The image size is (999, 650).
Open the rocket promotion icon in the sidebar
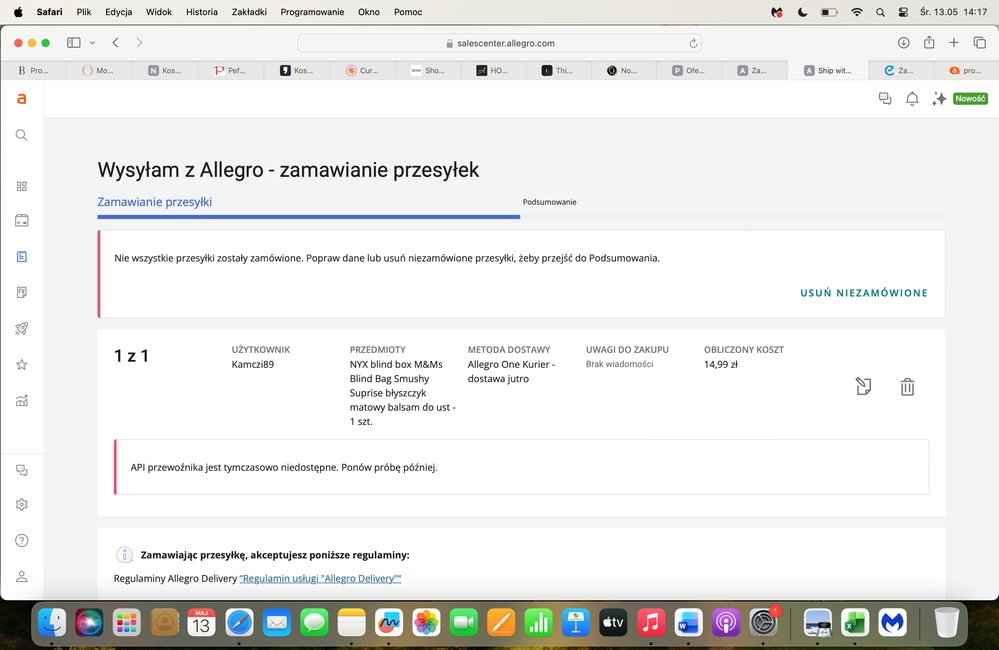pos(22,329)
